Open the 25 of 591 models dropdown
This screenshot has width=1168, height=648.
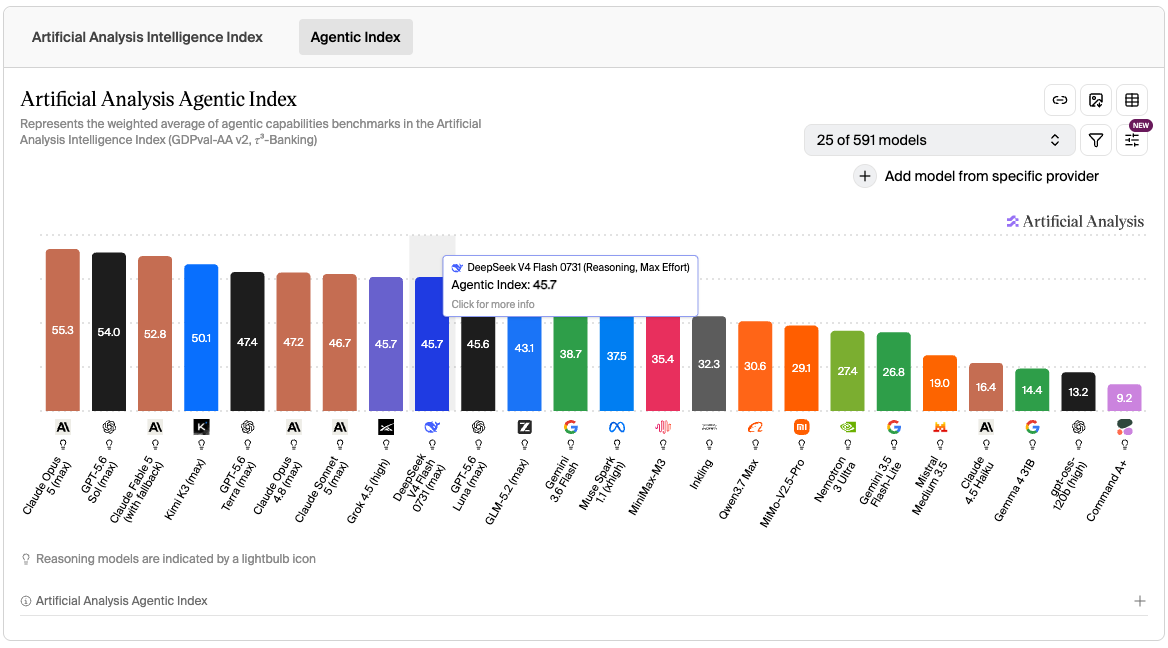[x=939, y=140]
